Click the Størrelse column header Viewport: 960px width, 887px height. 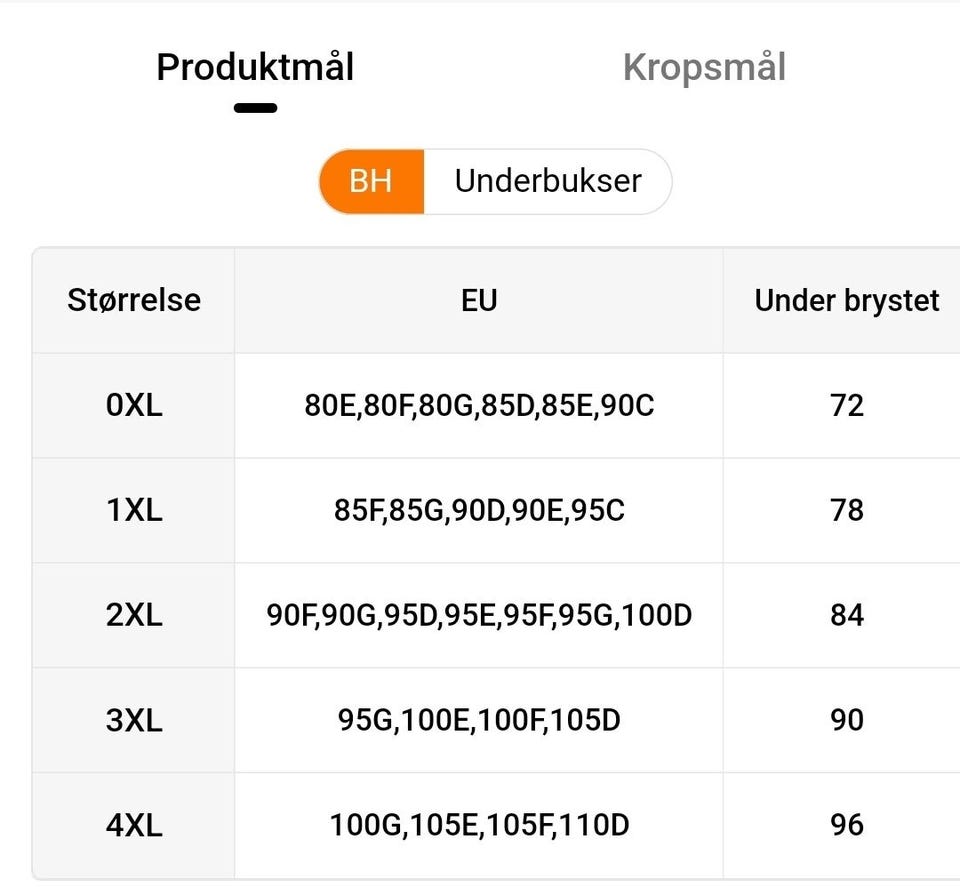pos(134,300)
